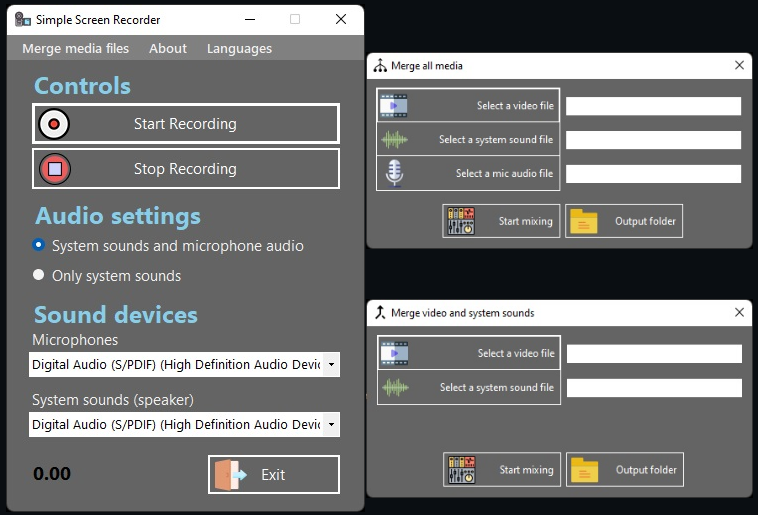Expand the System sounds (speaker) dropdown arrow
758x515 pixels.
click(332, 425)
